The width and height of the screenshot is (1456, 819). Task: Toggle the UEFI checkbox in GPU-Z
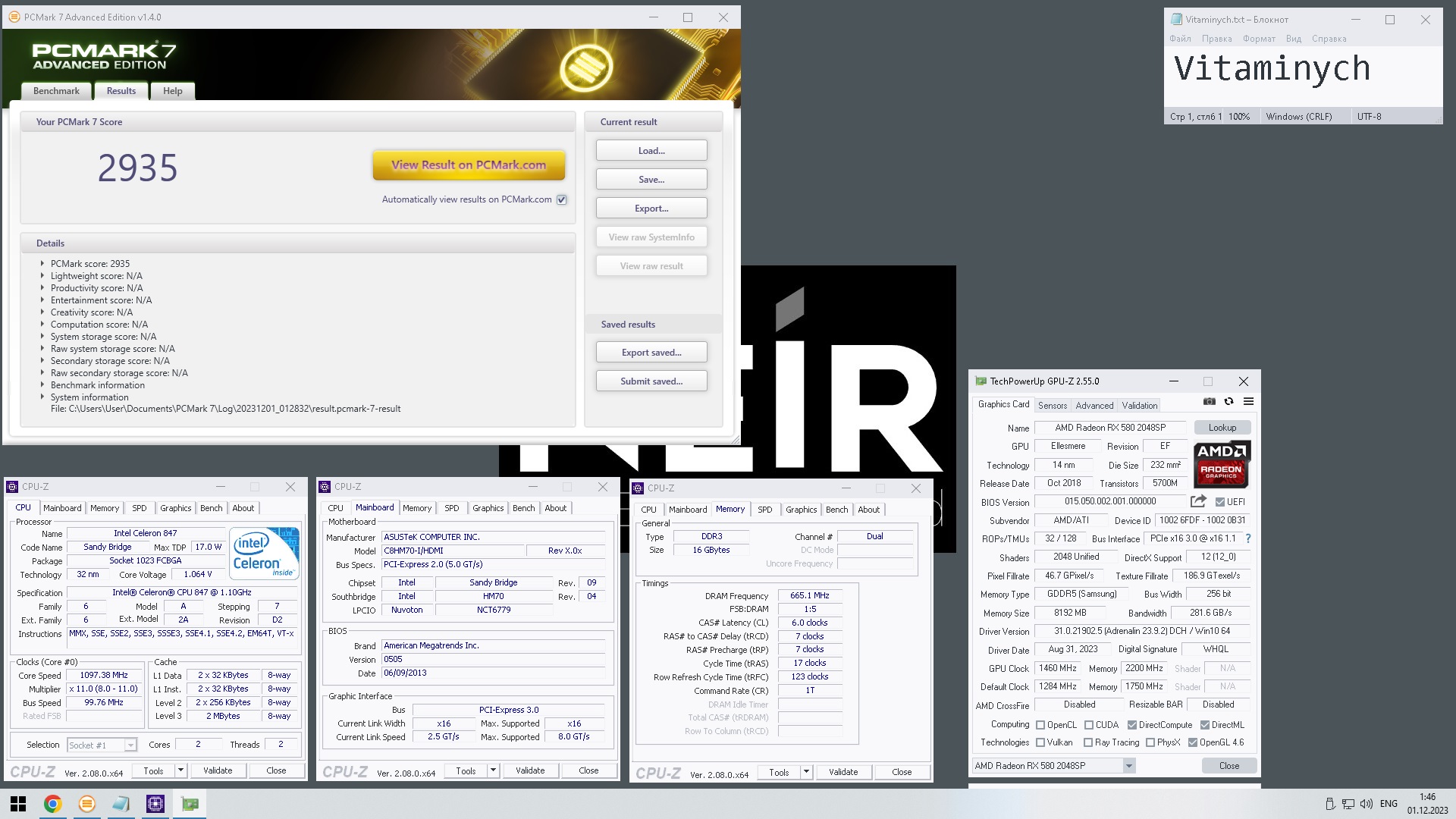click(1219, 502)
